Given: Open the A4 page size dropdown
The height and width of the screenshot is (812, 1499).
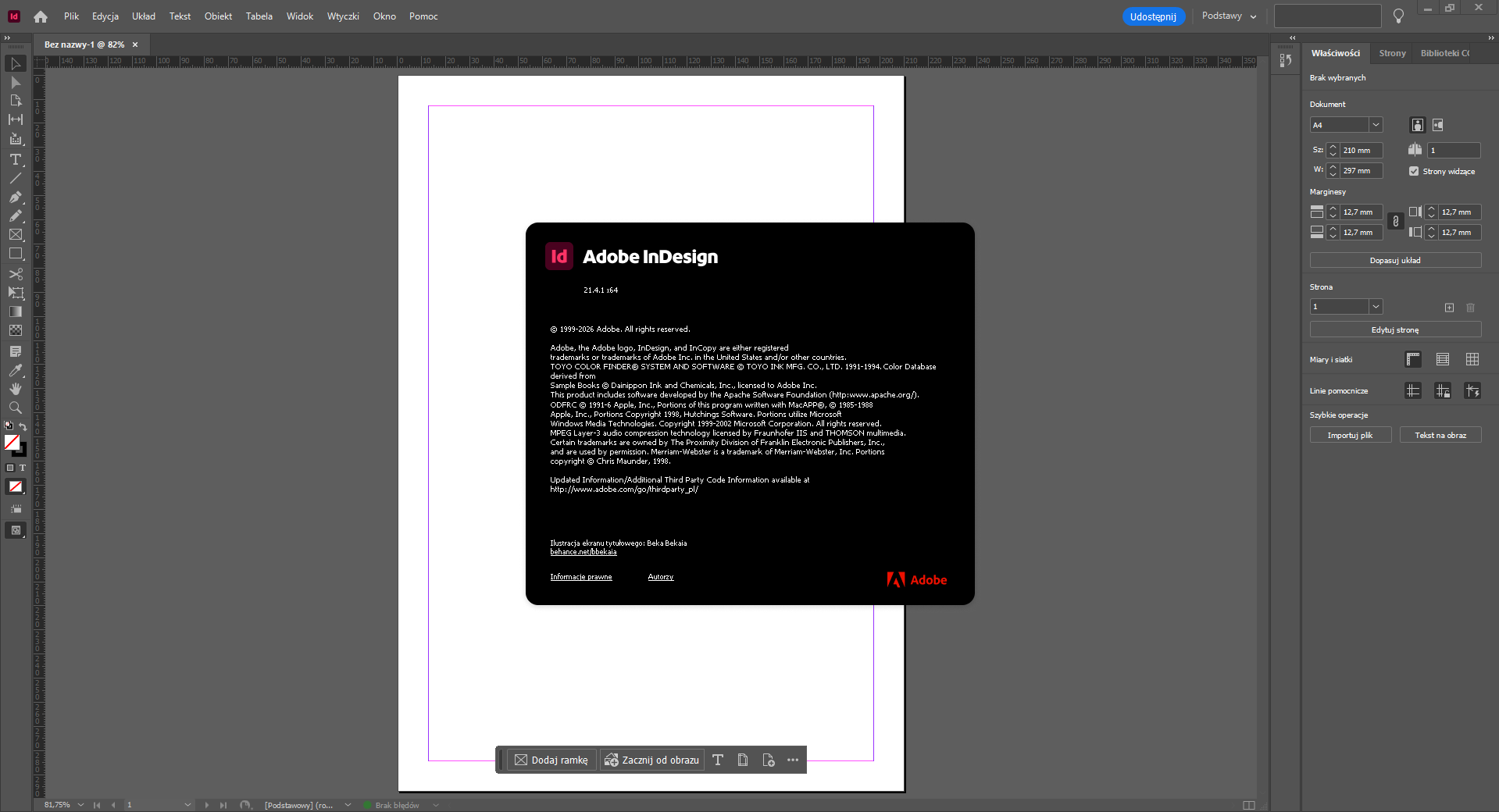Looking at the screenshot, I should tap(1376, 125).
